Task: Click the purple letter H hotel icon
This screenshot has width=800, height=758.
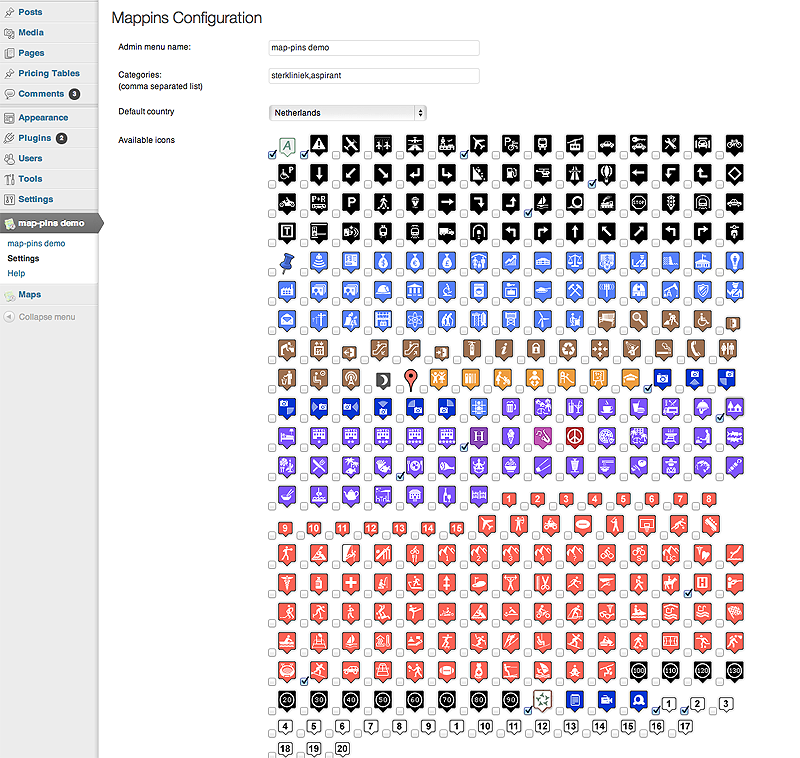Action: (x=478, y=436)
